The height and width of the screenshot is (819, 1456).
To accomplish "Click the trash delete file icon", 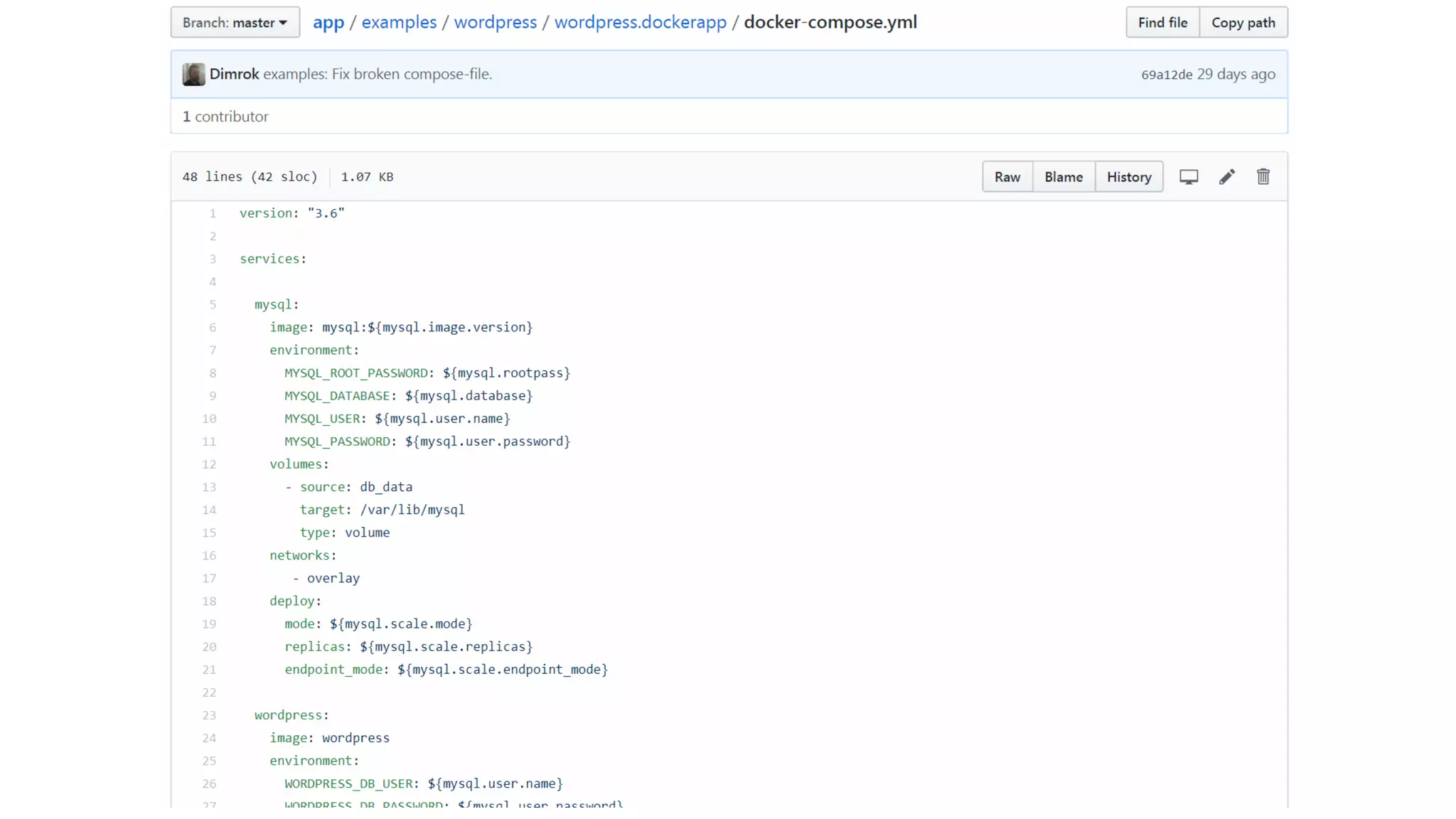I will point(1263,177).
